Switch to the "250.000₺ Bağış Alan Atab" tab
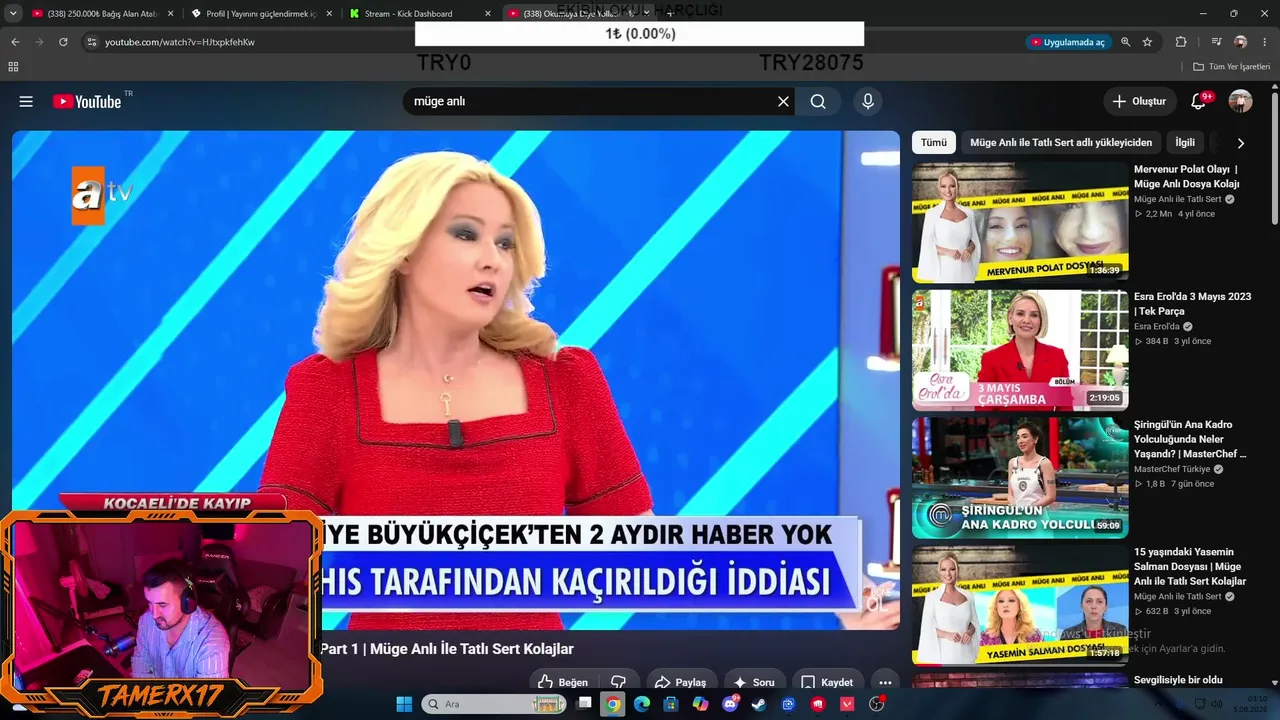 (x=102, y=14)
